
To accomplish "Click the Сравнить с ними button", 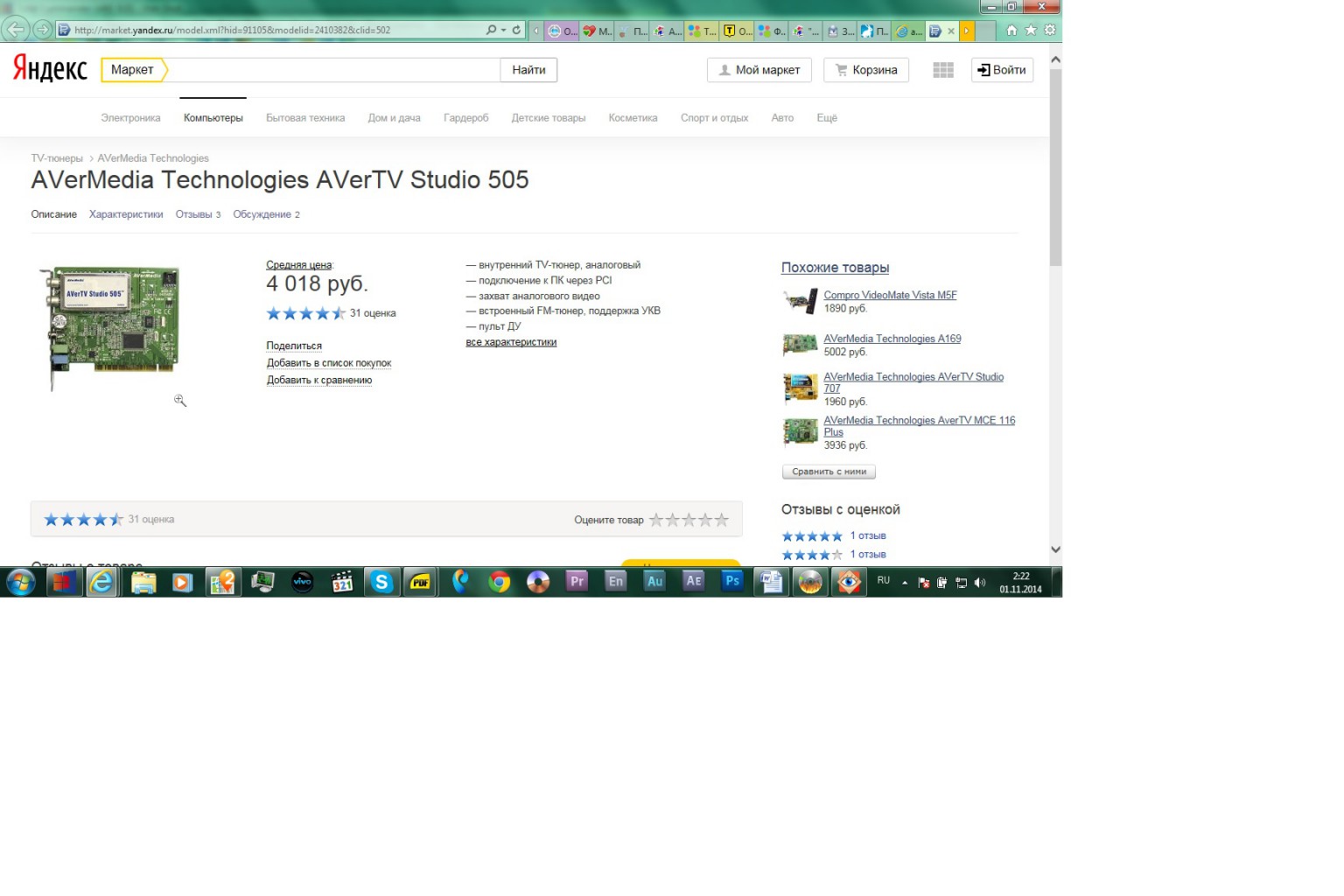I will (x=829, y=472).
